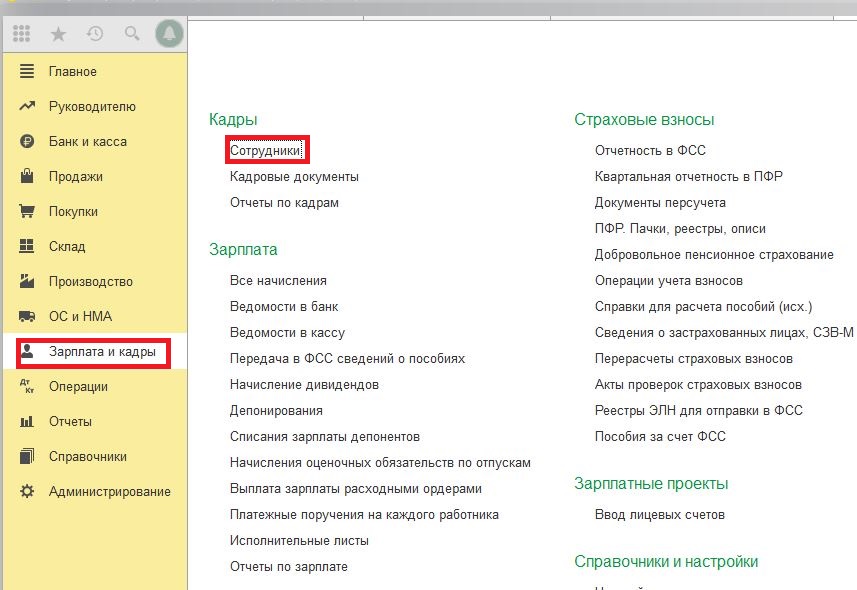Open notifications bell icon
Image resolution: width=857 pixels, height=590 pixels.
coord(169,34)
